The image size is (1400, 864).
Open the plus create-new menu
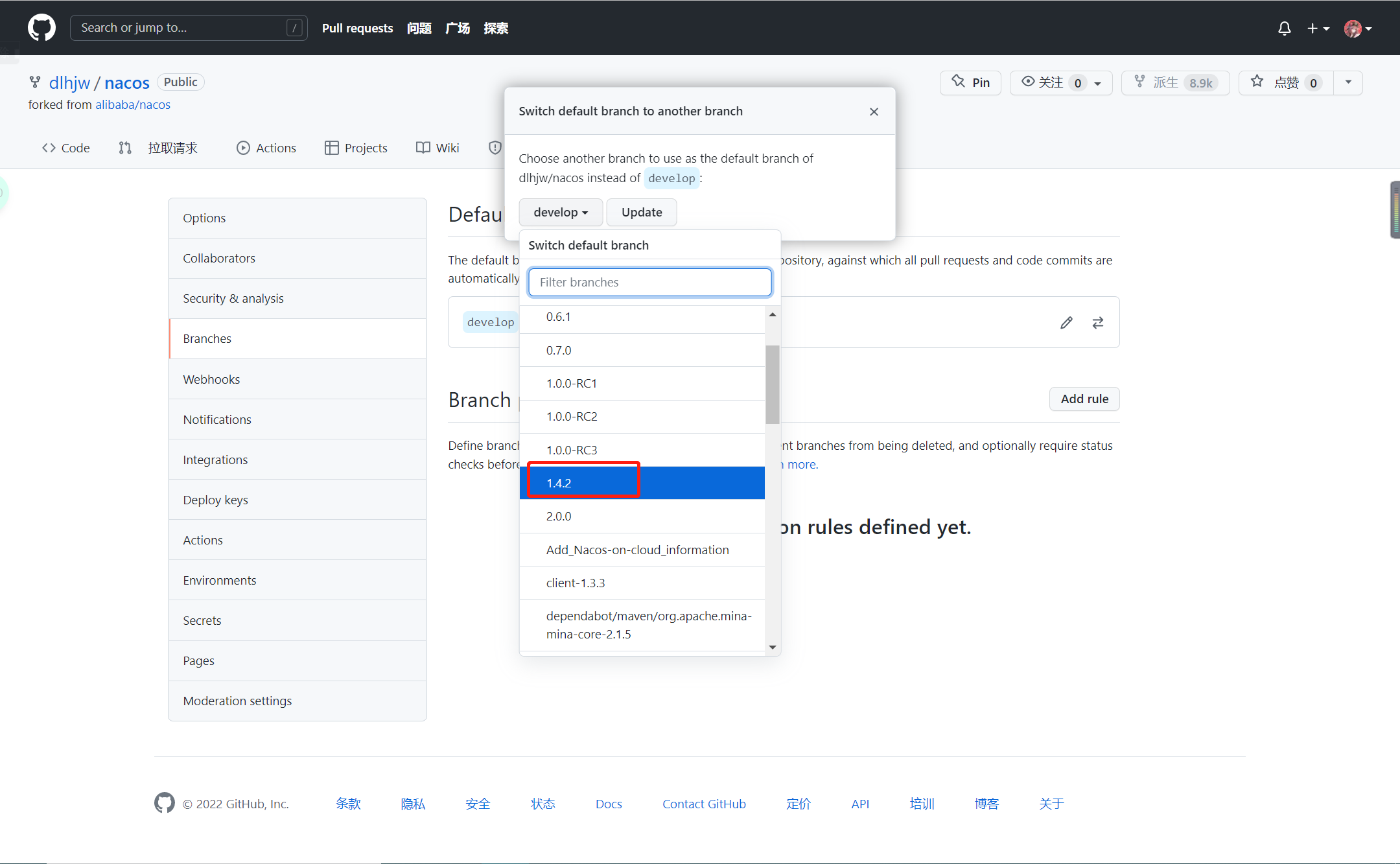[1318, 29]
